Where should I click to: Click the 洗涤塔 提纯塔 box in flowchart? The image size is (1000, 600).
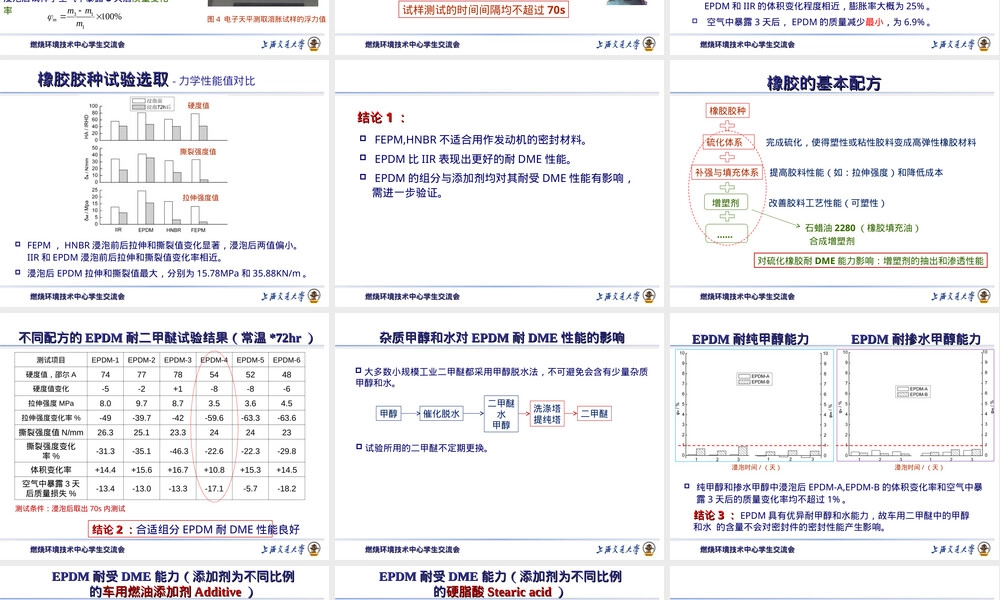point(547,414)
